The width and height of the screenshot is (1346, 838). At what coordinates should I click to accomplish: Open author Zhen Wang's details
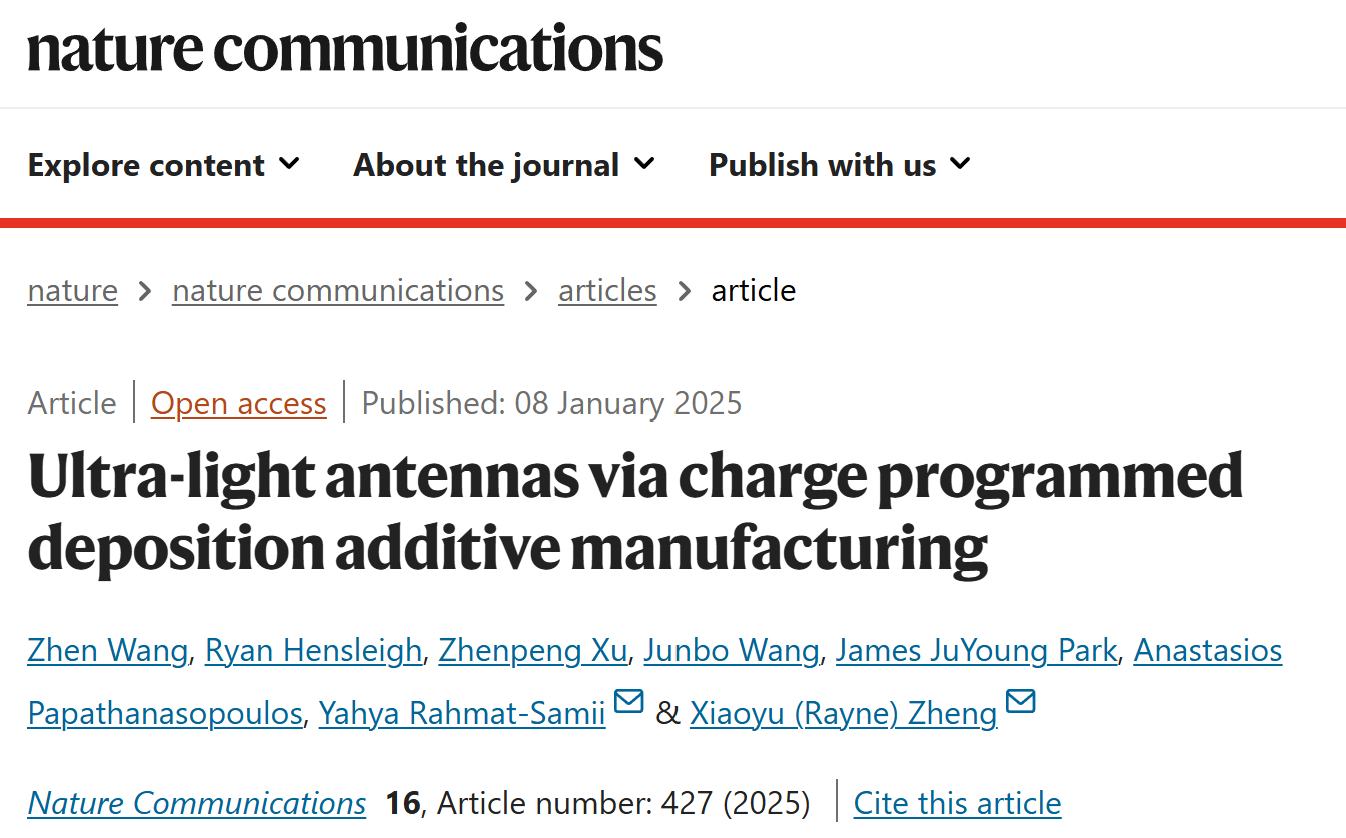(x=107, y=651)
